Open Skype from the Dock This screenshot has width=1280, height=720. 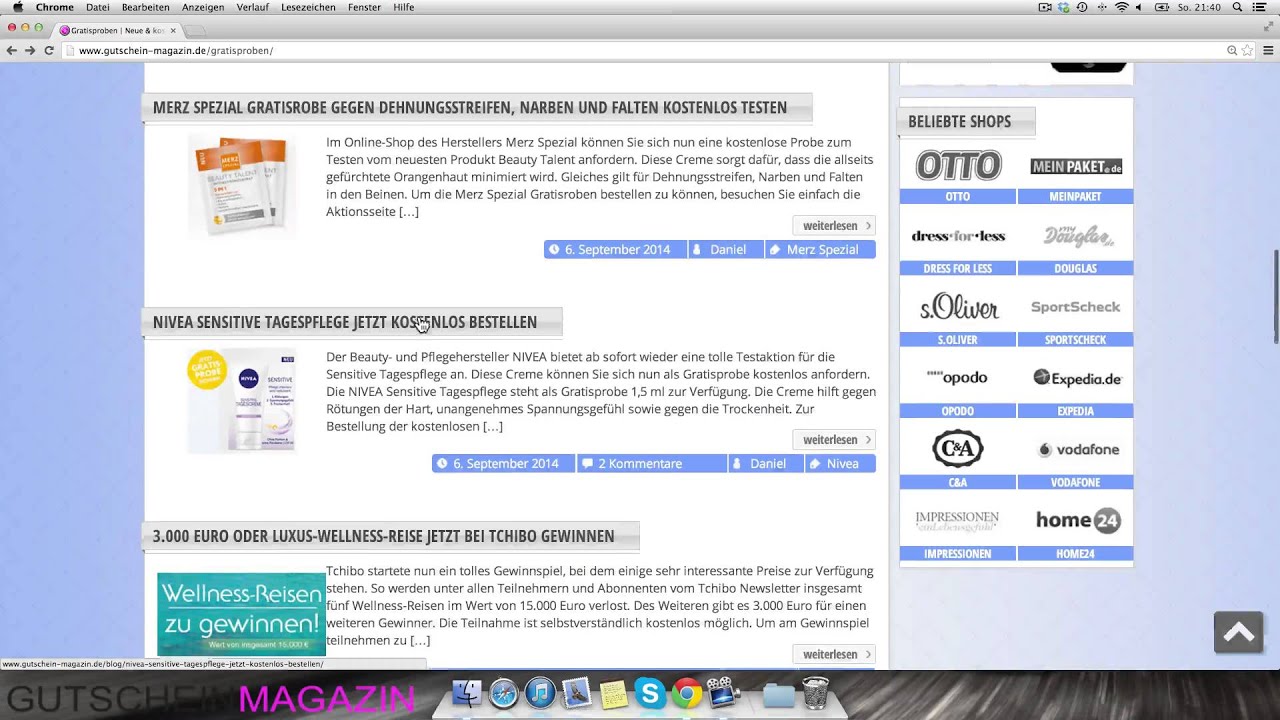(650, 693)
